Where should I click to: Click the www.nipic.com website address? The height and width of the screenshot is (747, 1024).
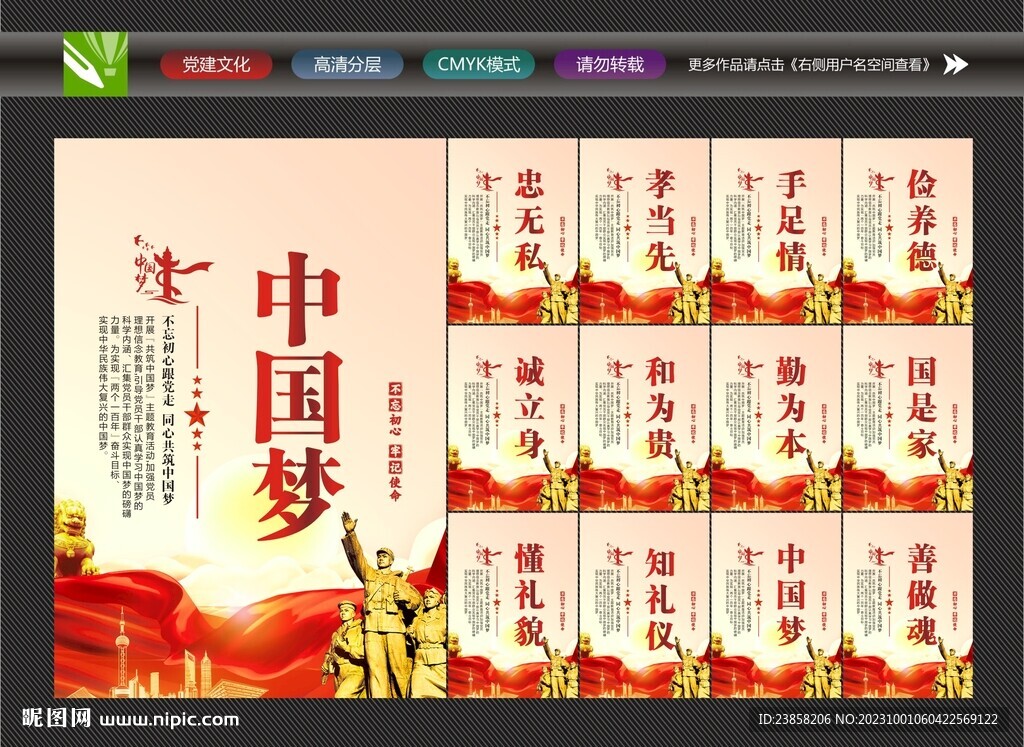click(169, 720)
